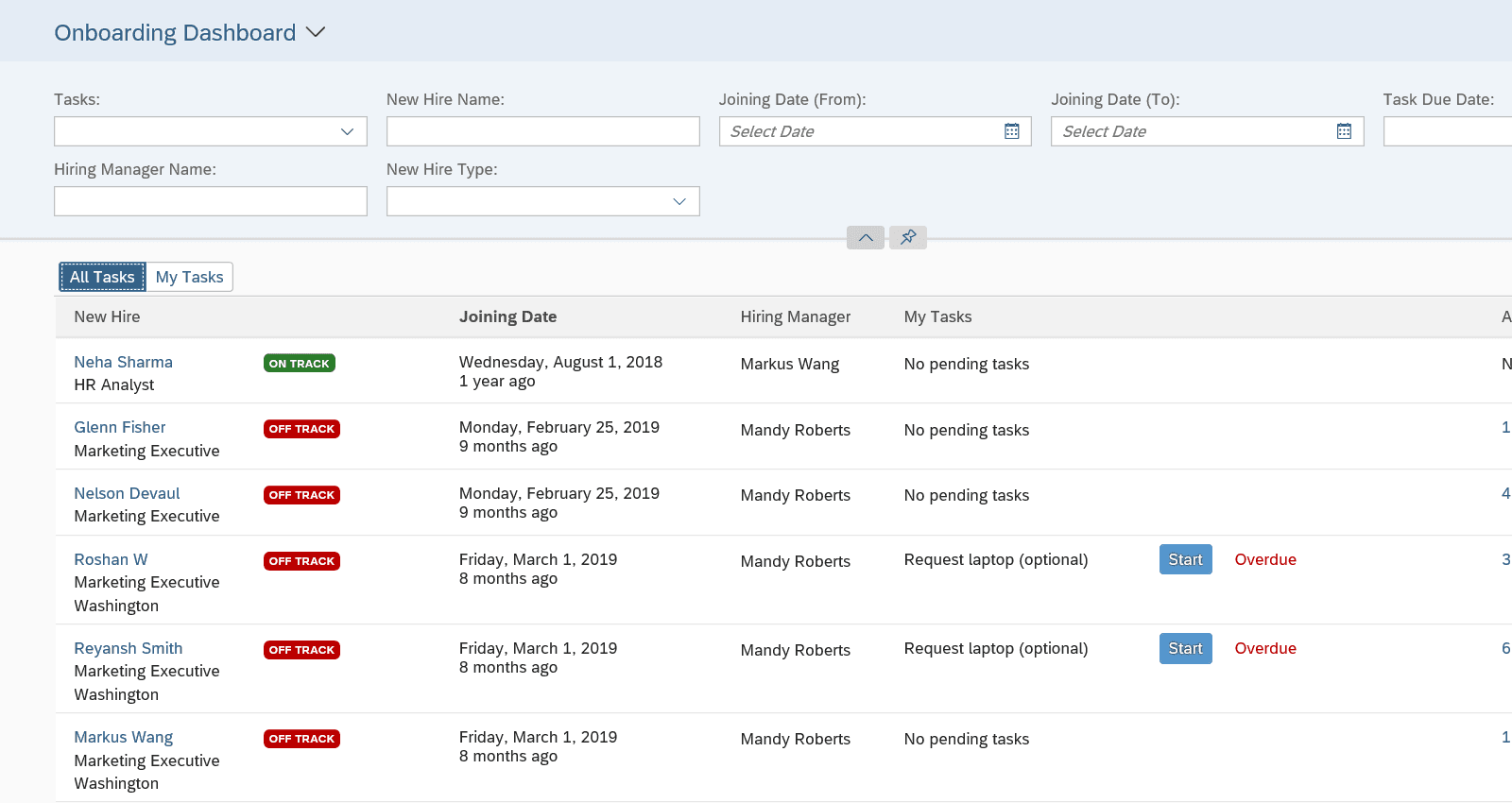Click OFF TRACK badge for Roshan W
The width and height of the screenshot is (1512, 803).
point(301,561)
